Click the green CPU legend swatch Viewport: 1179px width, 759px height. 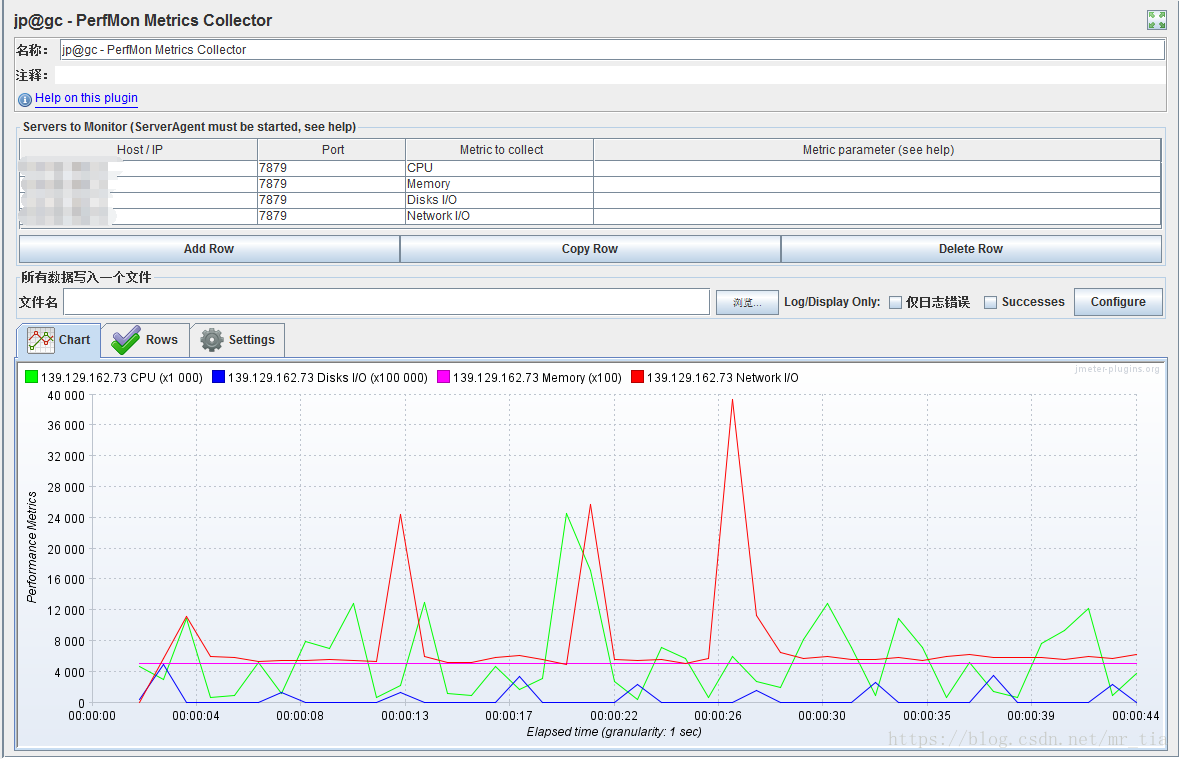[x=31, y=377]
